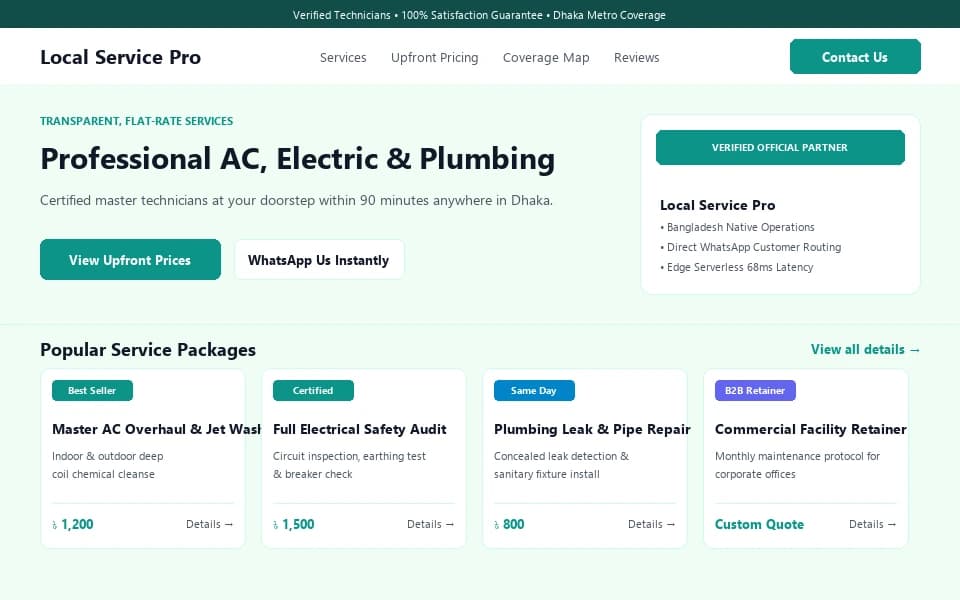This screenshot has width=960, height=600.
Task: Click the Certified badge
Action: [x=313, y=391]
